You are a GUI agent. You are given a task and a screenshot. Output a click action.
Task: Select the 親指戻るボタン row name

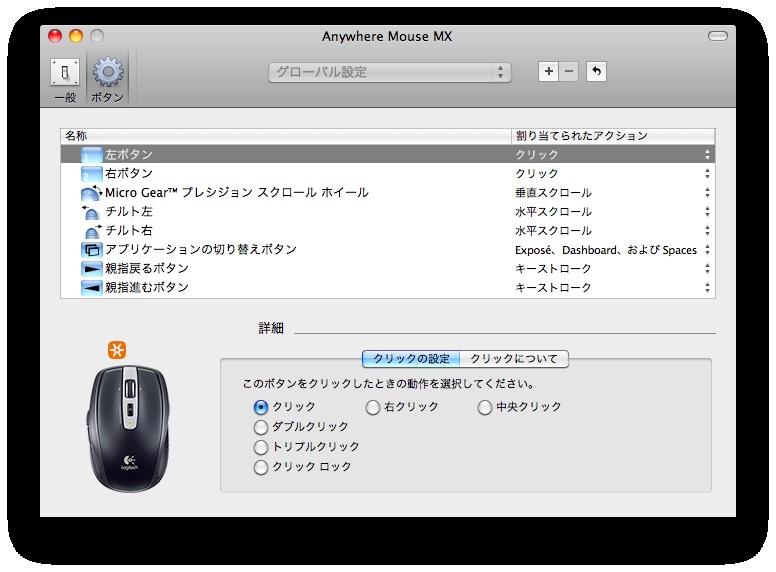[146, 269]
